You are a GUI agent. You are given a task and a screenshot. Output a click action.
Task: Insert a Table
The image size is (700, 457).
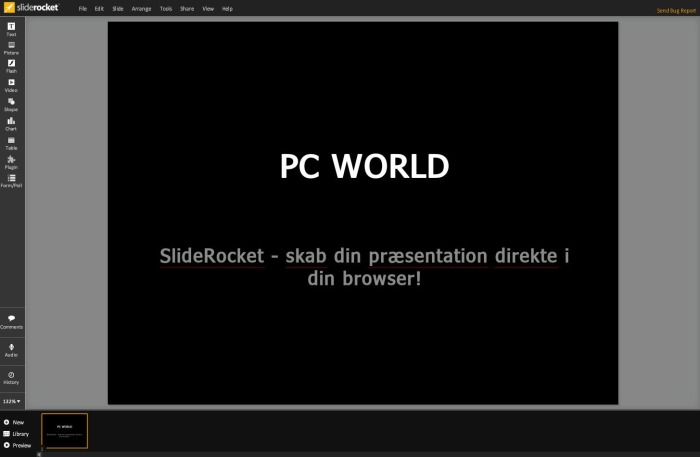(x=11, y=143)
